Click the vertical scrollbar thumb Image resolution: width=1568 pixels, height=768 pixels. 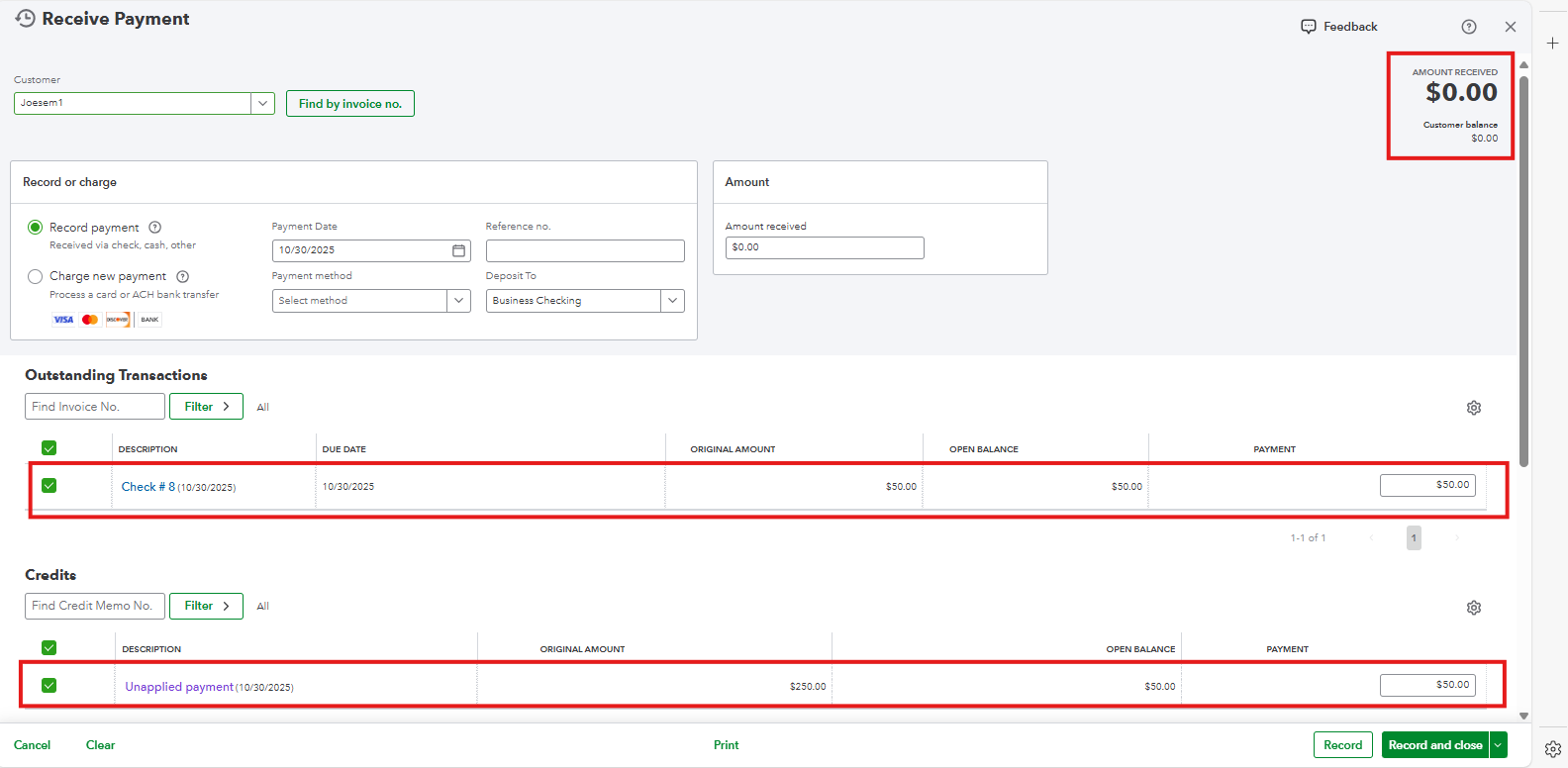point(1523,267)
